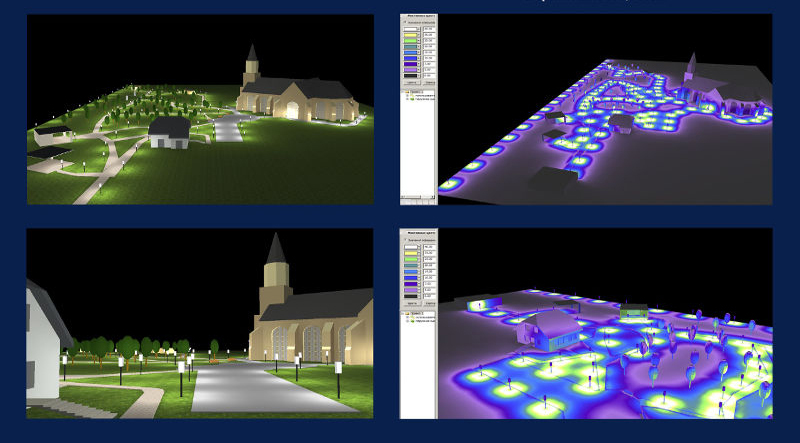Image resolution: width=800 pixels, height=443 pixels.
Task: Select white swatch in top false-color legend
Action: (x=410, y=29)
